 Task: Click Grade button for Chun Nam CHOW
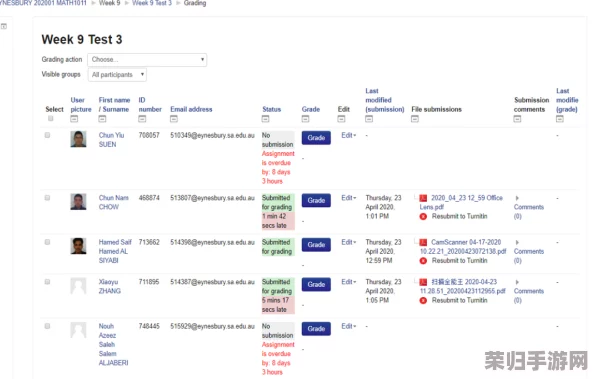pyautogui.click(x=316, y=200)
